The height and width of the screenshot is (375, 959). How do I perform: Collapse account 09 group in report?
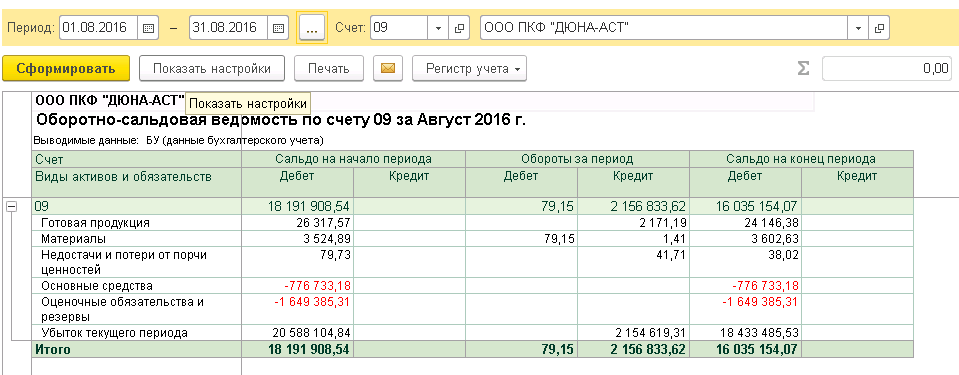[10, 207]
